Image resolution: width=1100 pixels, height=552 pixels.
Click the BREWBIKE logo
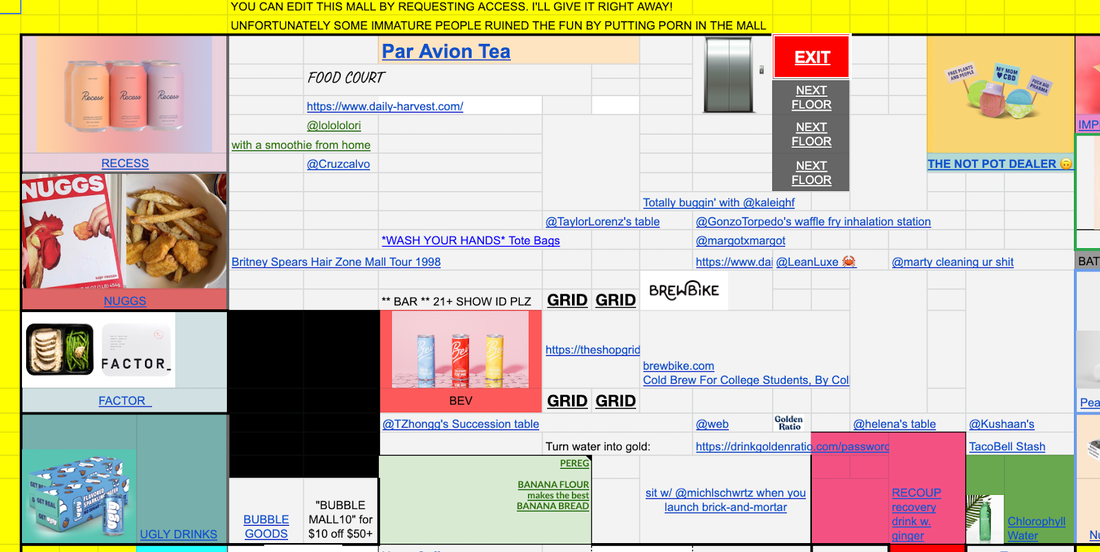point(684,290)
